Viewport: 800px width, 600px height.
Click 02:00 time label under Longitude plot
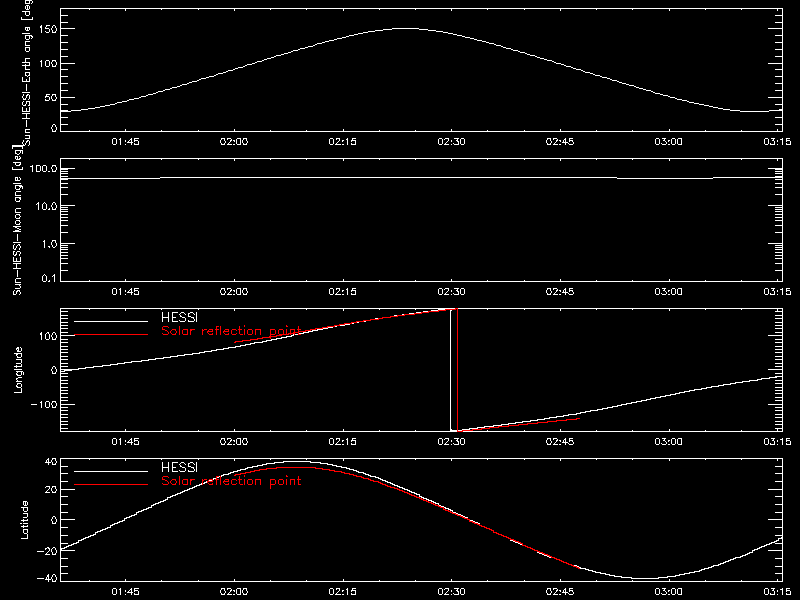coord(234,442)
